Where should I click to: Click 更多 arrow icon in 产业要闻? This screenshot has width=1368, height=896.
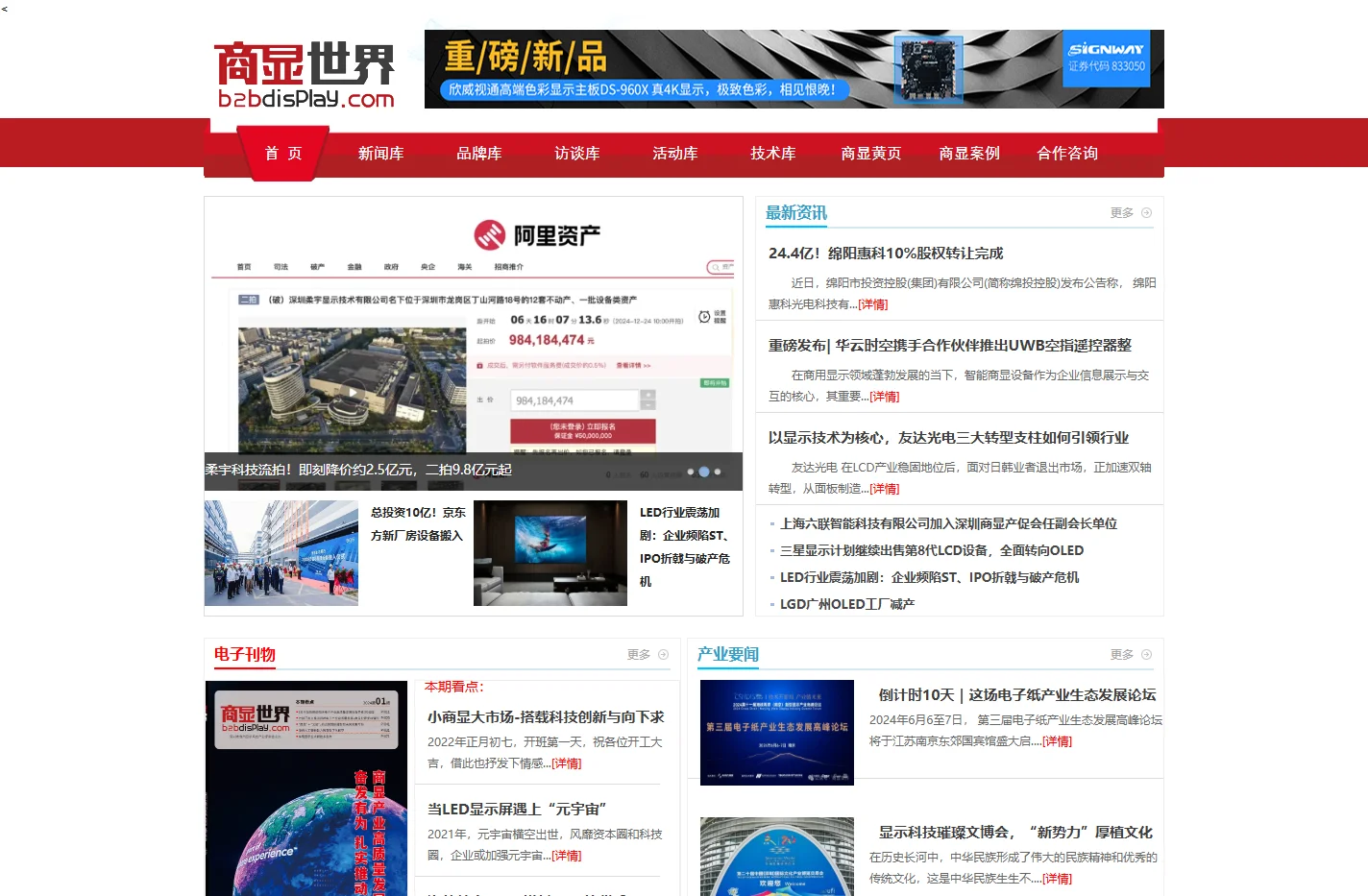click(1146, 655)
